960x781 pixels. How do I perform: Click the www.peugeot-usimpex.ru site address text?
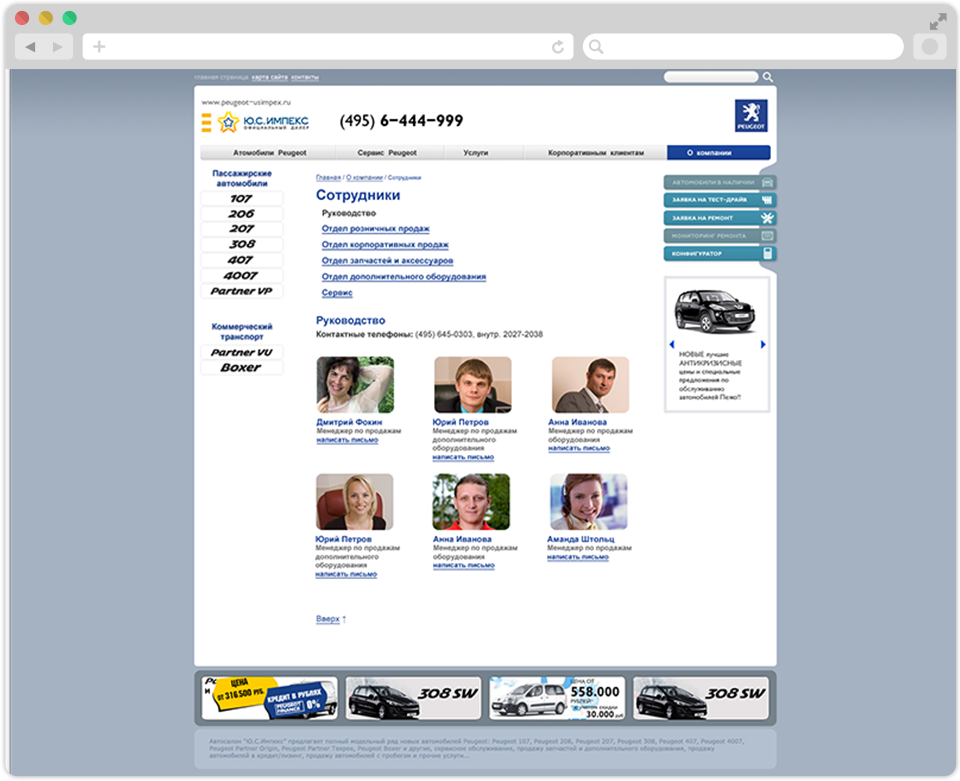click(246, 102)
